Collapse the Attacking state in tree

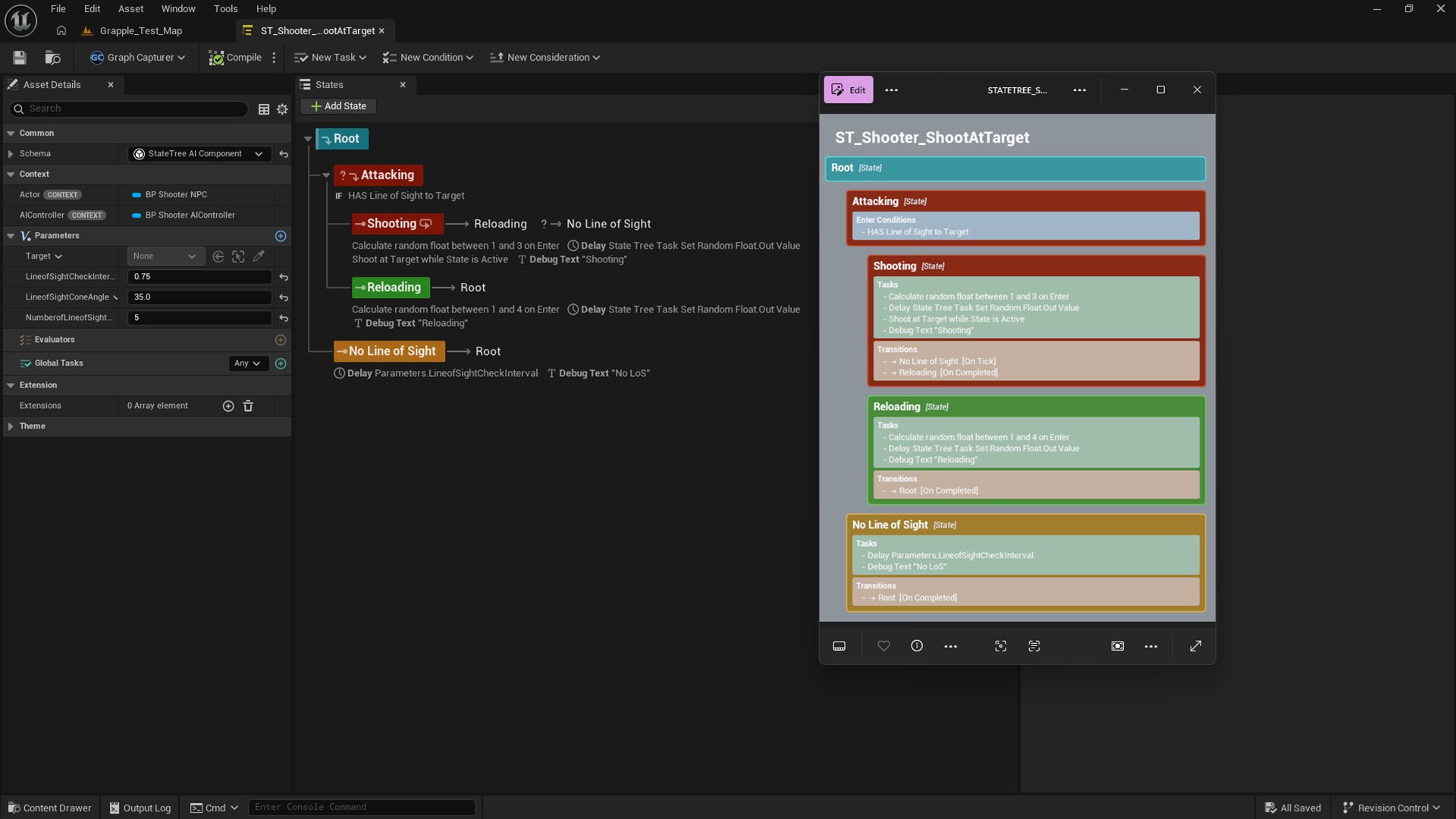pyautogui.click(x=326, y=175)
